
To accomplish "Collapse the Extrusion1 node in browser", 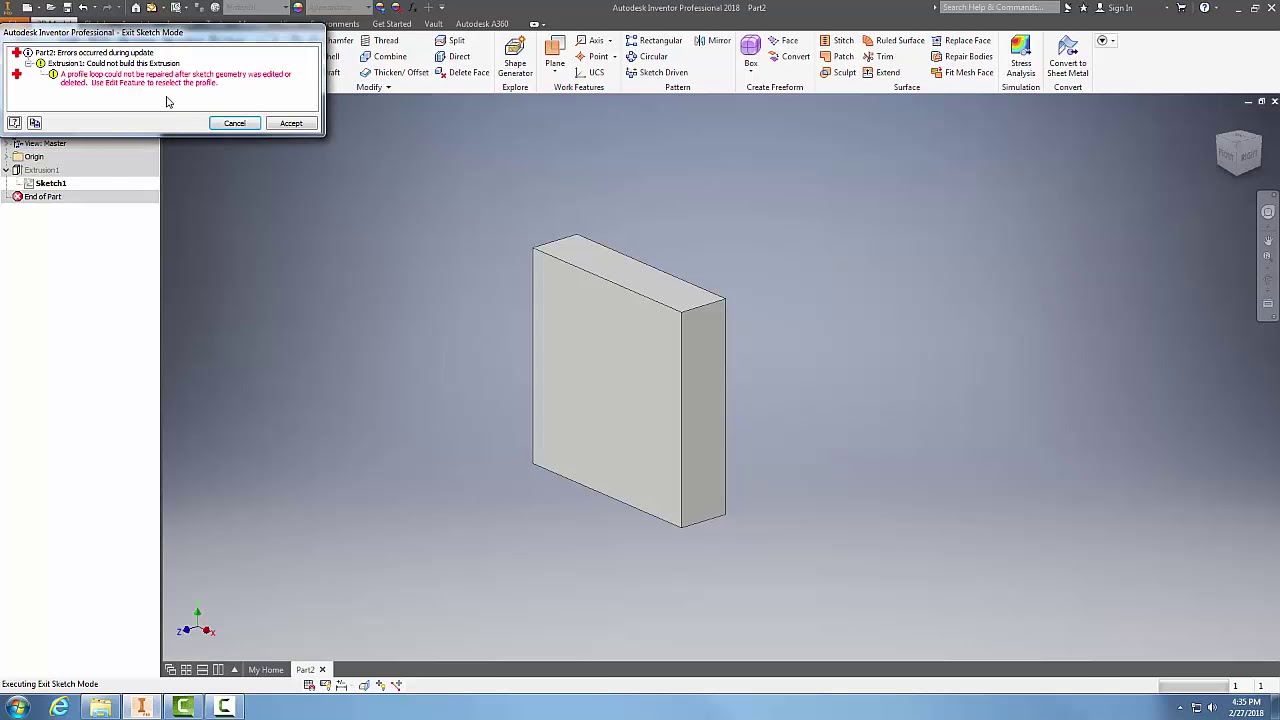I will [x=5, y=170].
